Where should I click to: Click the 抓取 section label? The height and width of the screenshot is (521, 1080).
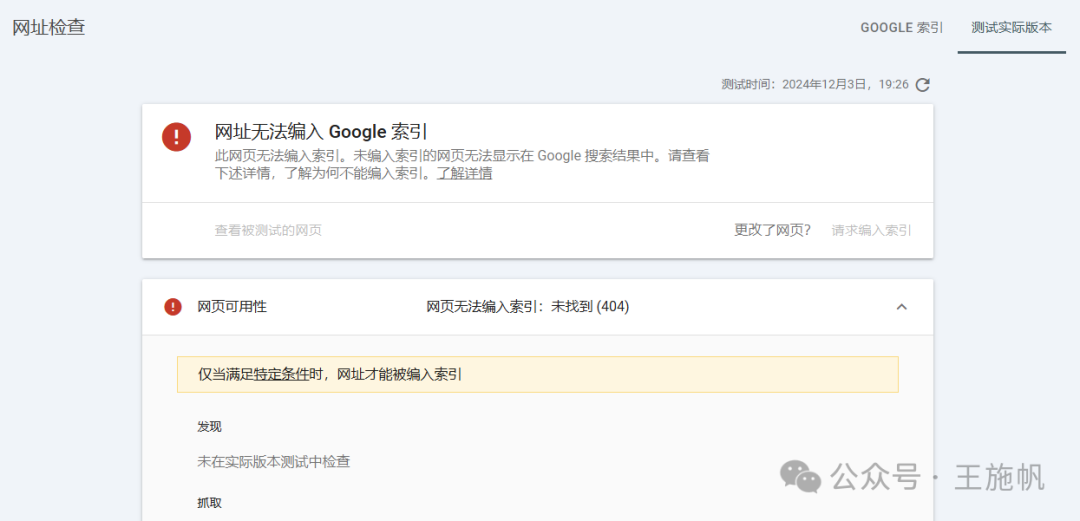tap(209, 502)
